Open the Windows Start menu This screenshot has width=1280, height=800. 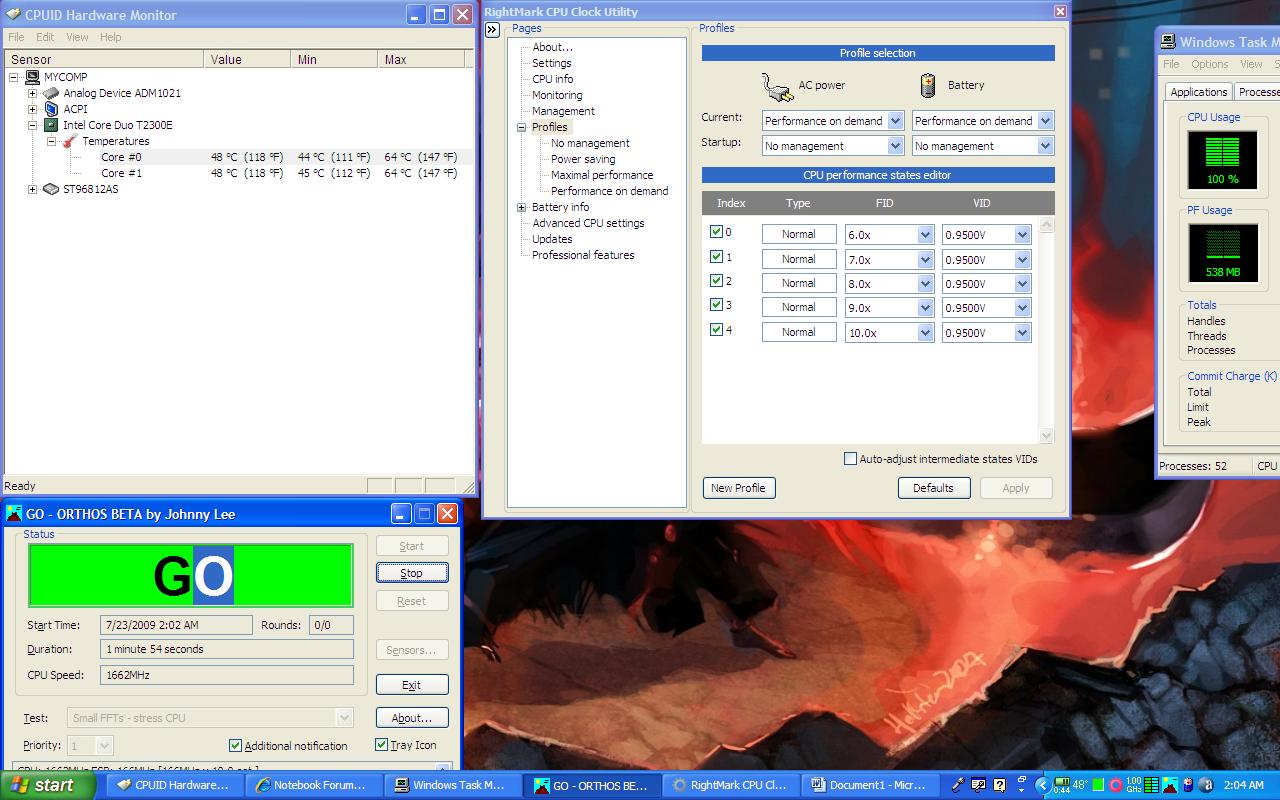tap(46, 785)
